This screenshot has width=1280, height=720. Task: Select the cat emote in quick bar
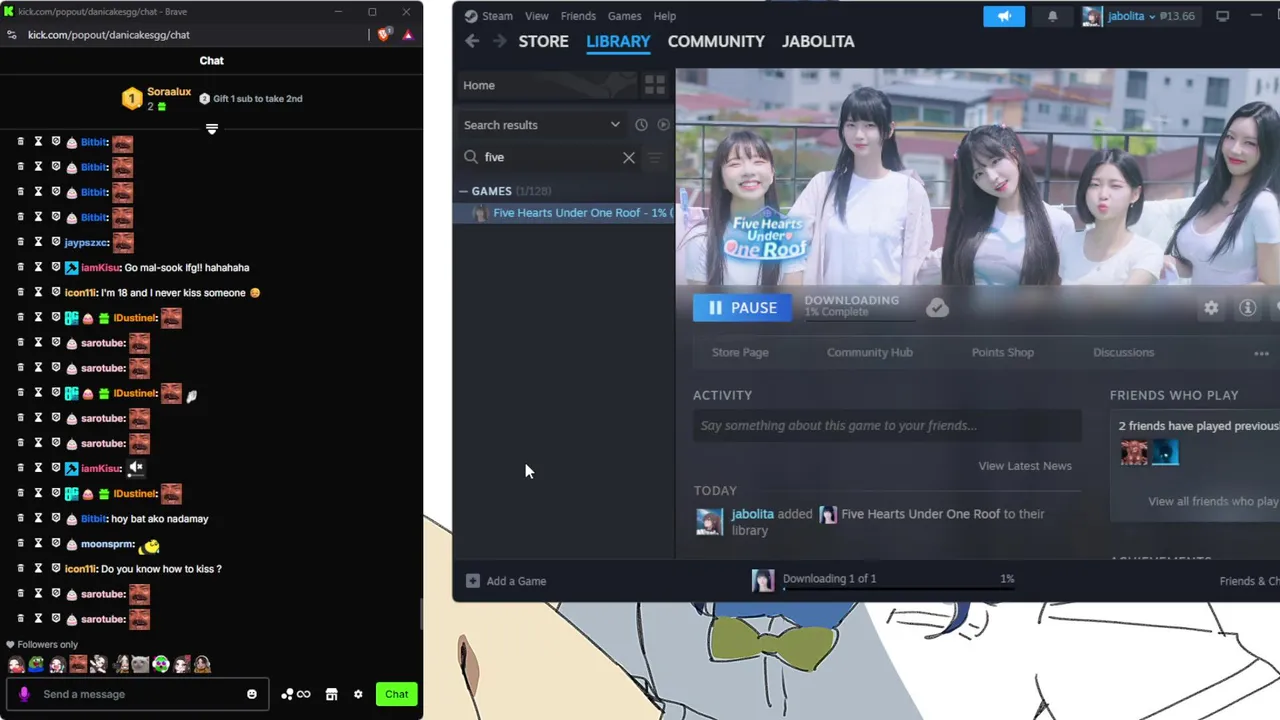(x=140, y=664)
